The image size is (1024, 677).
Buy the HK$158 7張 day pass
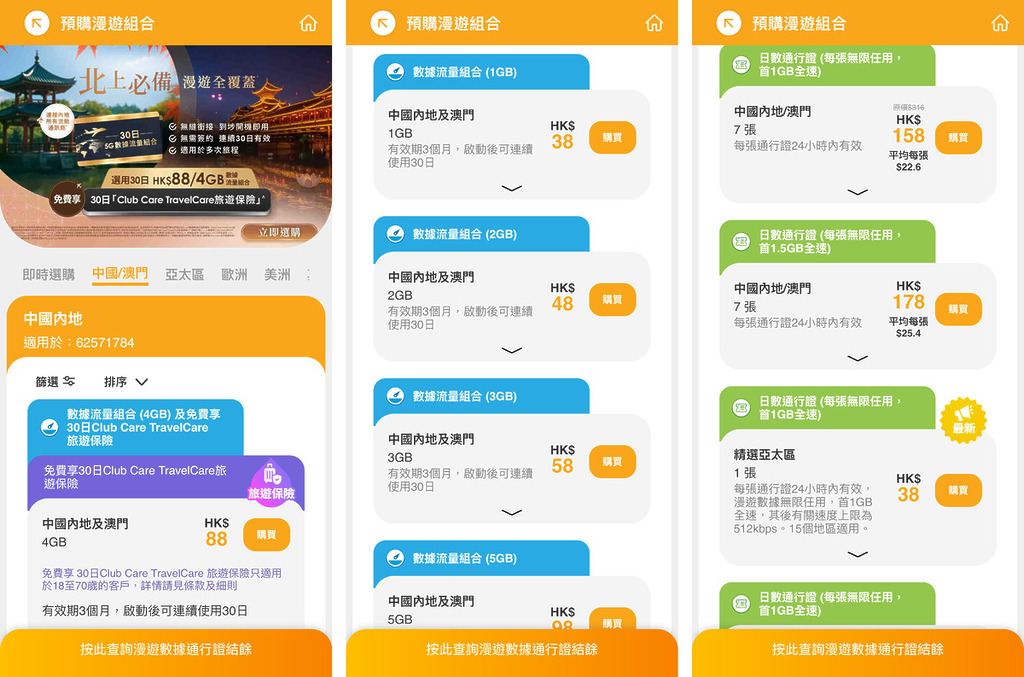coord(958,138)
